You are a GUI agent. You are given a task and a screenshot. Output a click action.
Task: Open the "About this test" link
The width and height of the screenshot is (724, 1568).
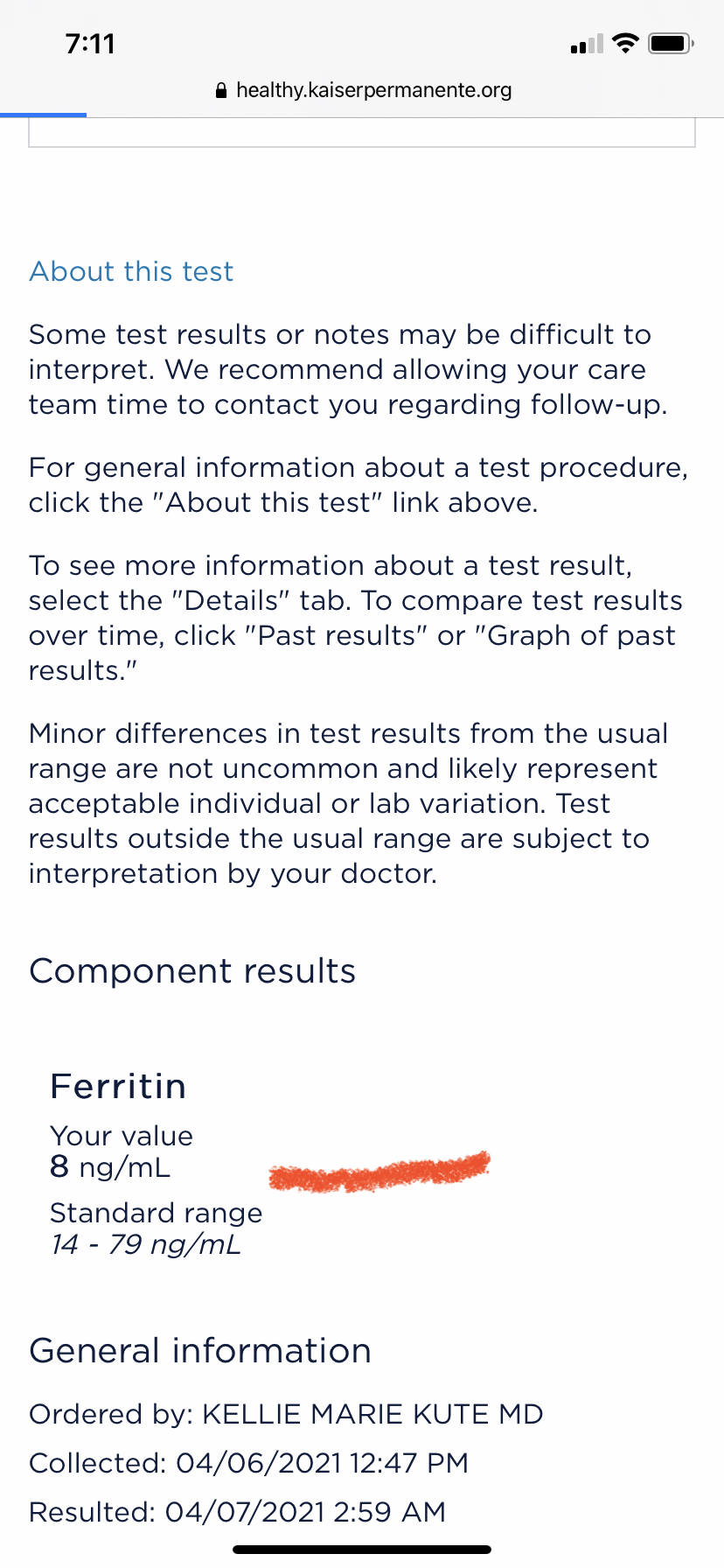point(131,271)
